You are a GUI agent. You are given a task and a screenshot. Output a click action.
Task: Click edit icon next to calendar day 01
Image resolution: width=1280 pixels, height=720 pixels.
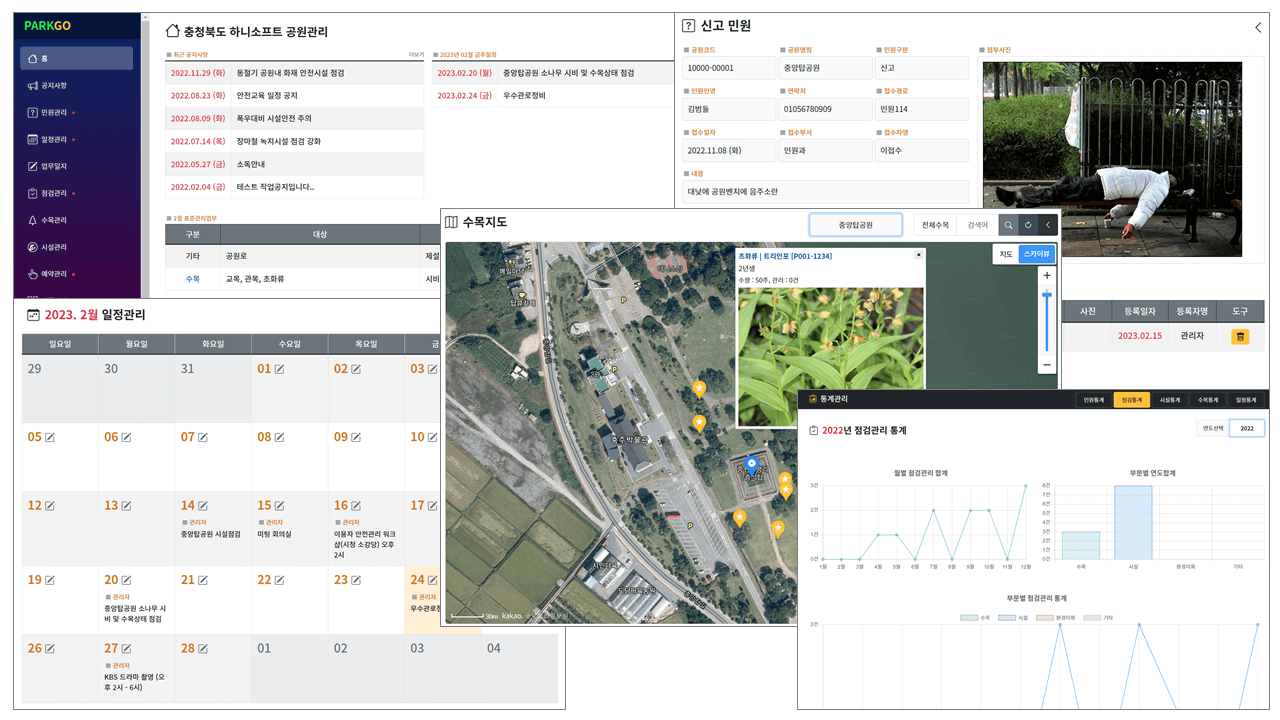(x=280, y=370)
